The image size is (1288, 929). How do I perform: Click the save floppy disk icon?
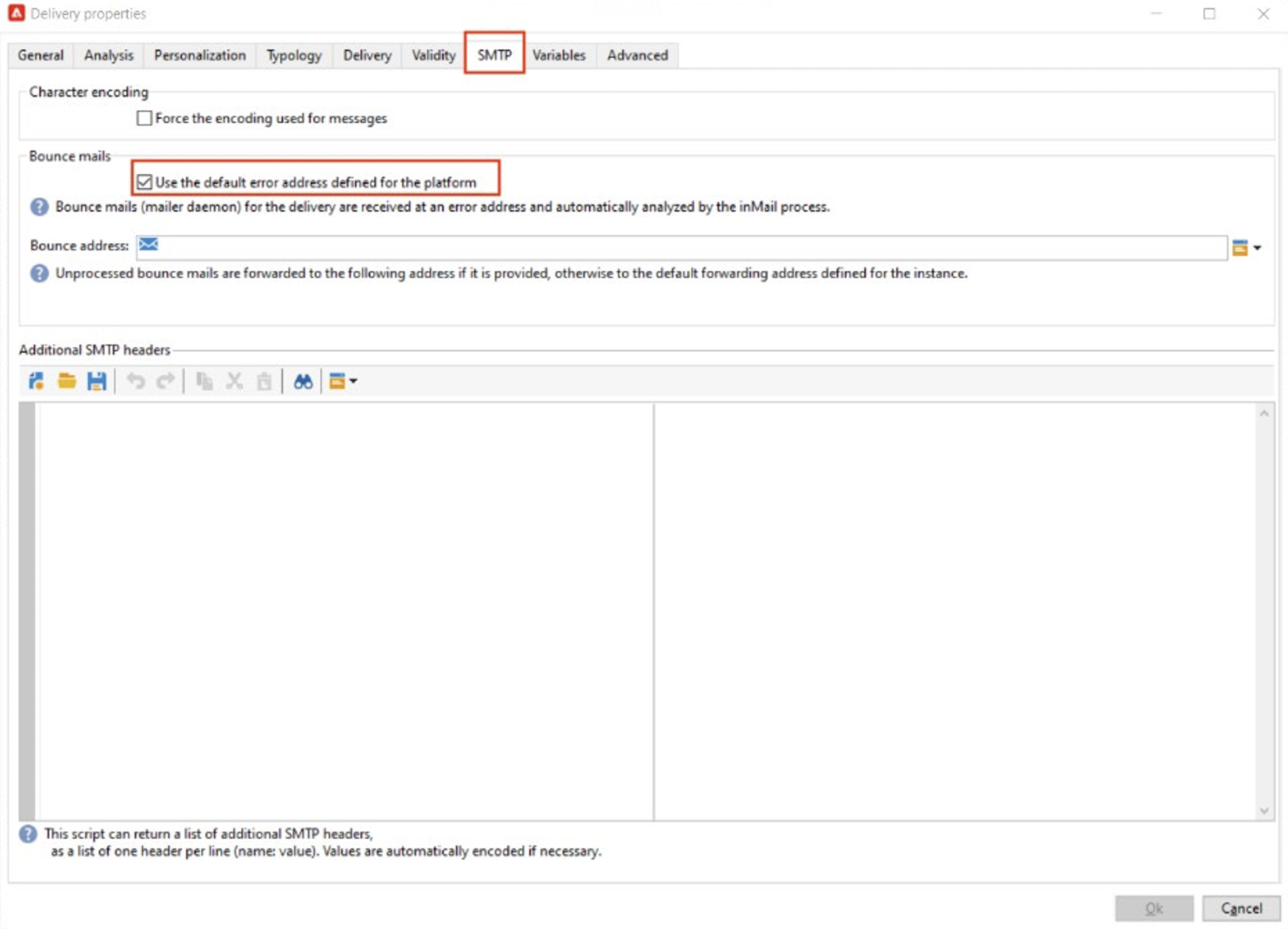[x=97, y=381]
